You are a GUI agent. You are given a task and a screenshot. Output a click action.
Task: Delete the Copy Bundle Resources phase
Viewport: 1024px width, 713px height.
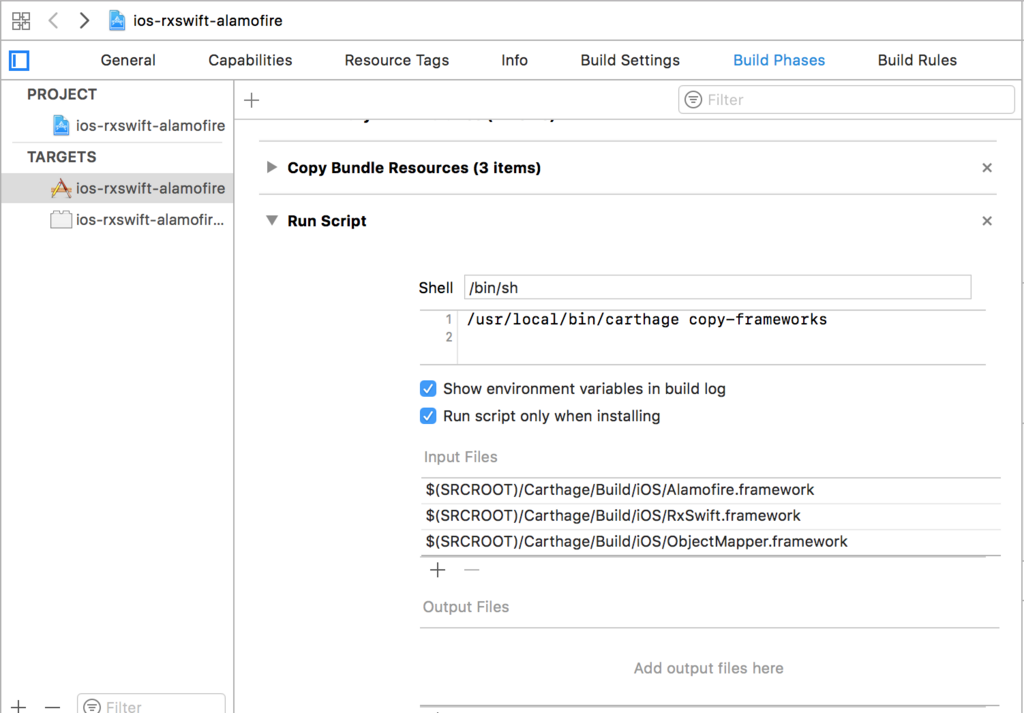(987, 168)
